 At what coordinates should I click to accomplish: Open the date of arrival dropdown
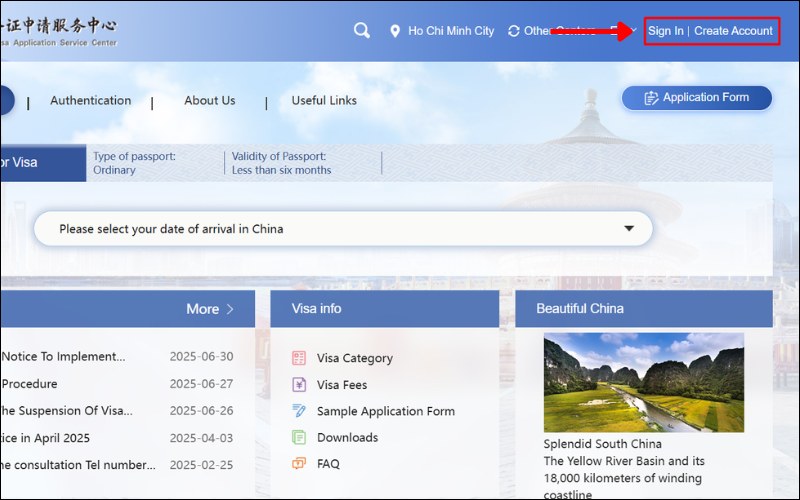coord(343,229)
